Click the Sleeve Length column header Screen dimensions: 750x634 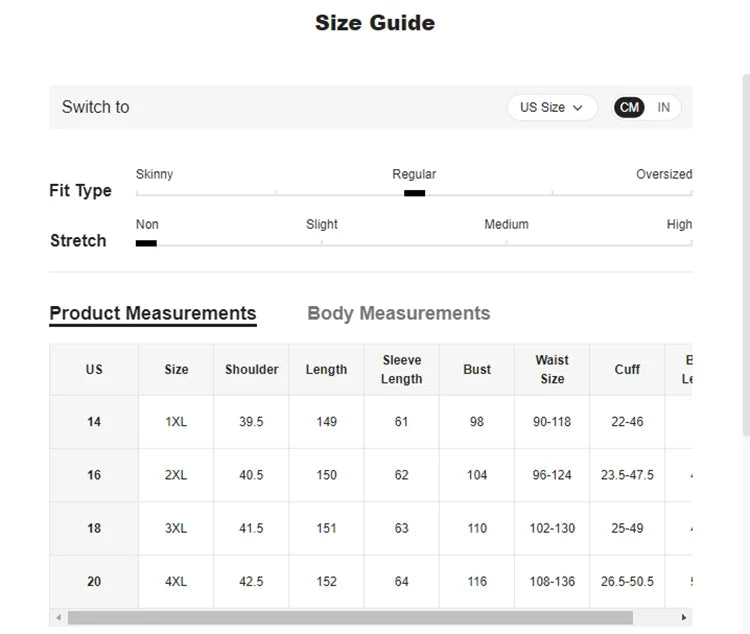[401, 369]
